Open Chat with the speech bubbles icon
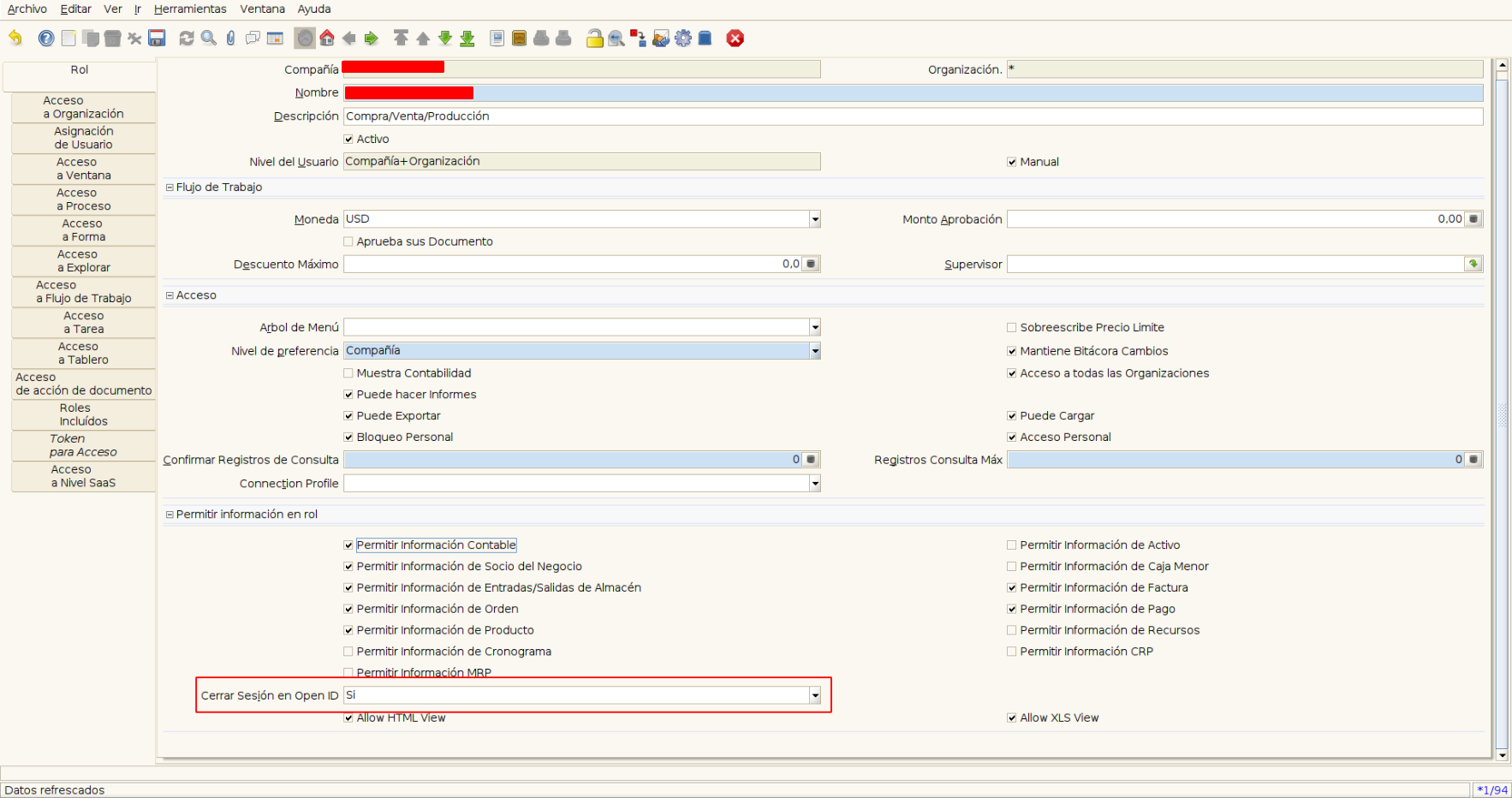1512x798 pixels. [253, 38]
